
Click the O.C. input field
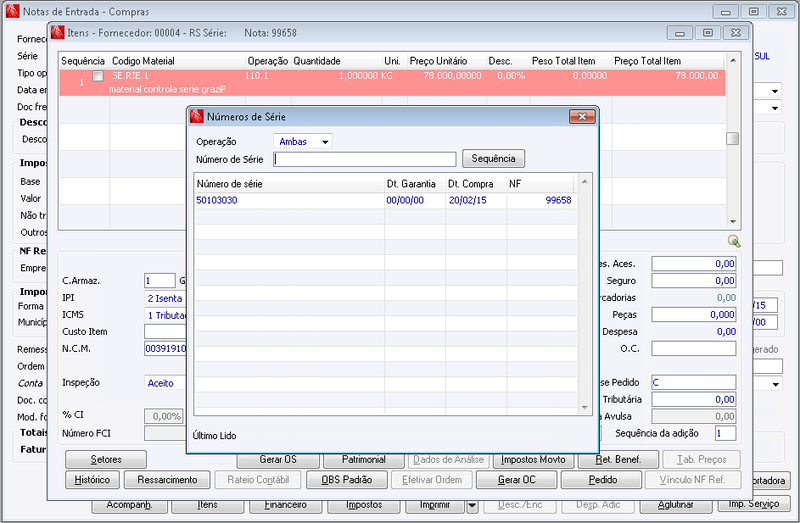(x=693, y=348)
